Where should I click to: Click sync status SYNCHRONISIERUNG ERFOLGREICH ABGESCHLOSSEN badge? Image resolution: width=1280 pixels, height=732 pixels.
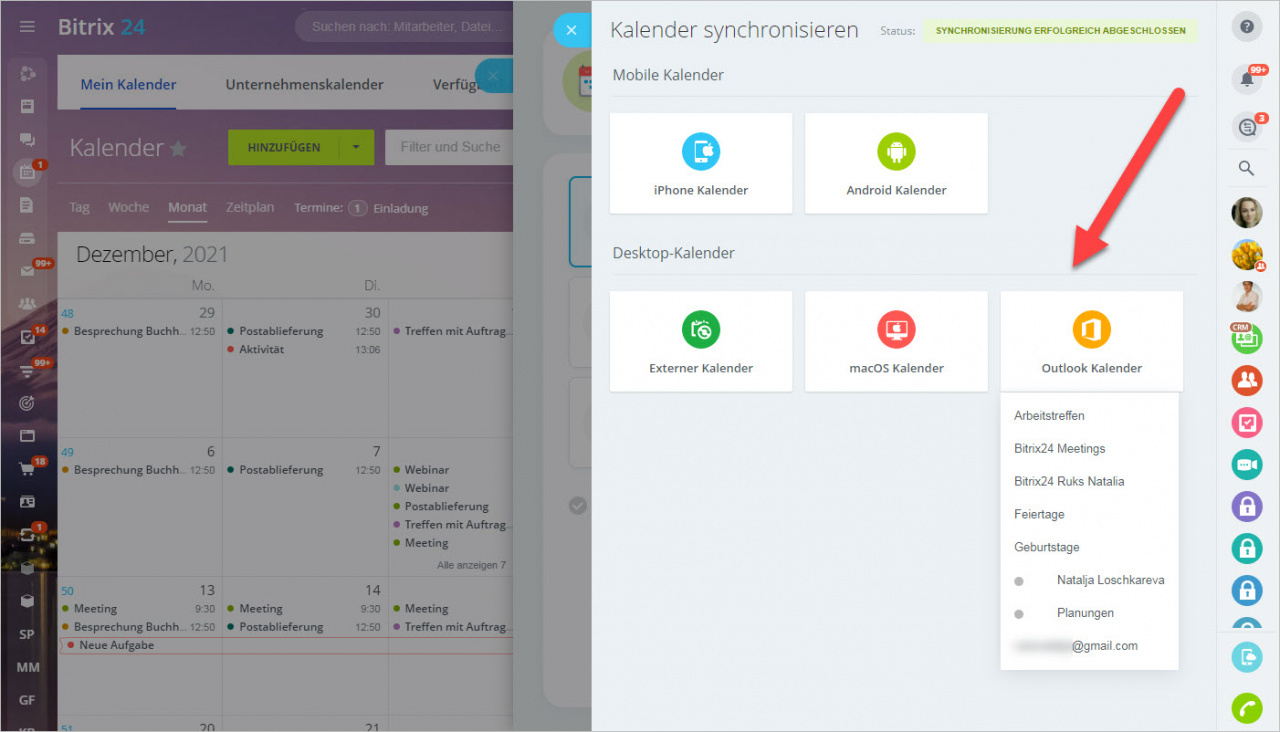click(x=1060, y=31)
